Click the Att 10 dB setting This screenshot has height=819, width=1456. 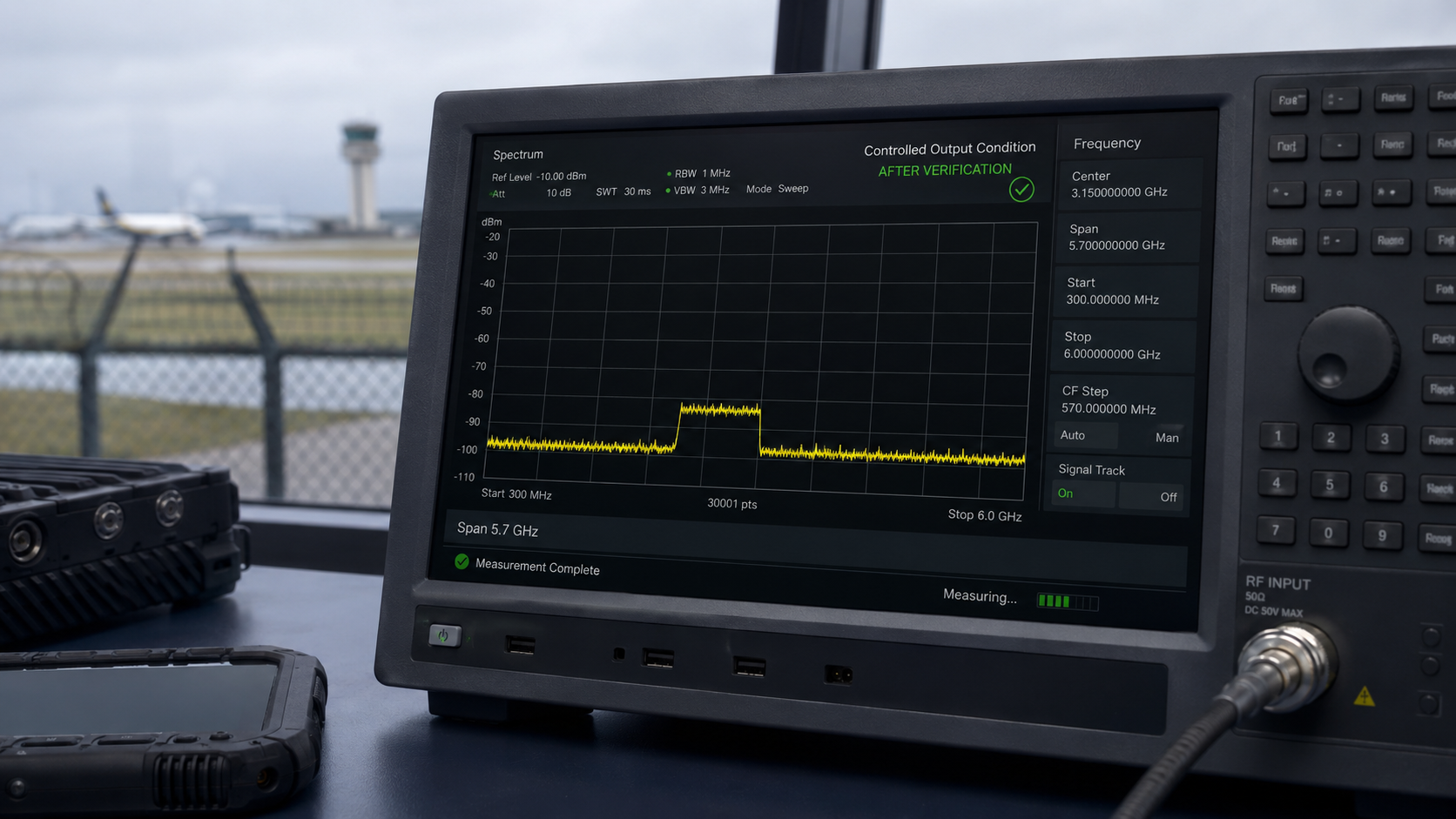[x=531, y=193]
